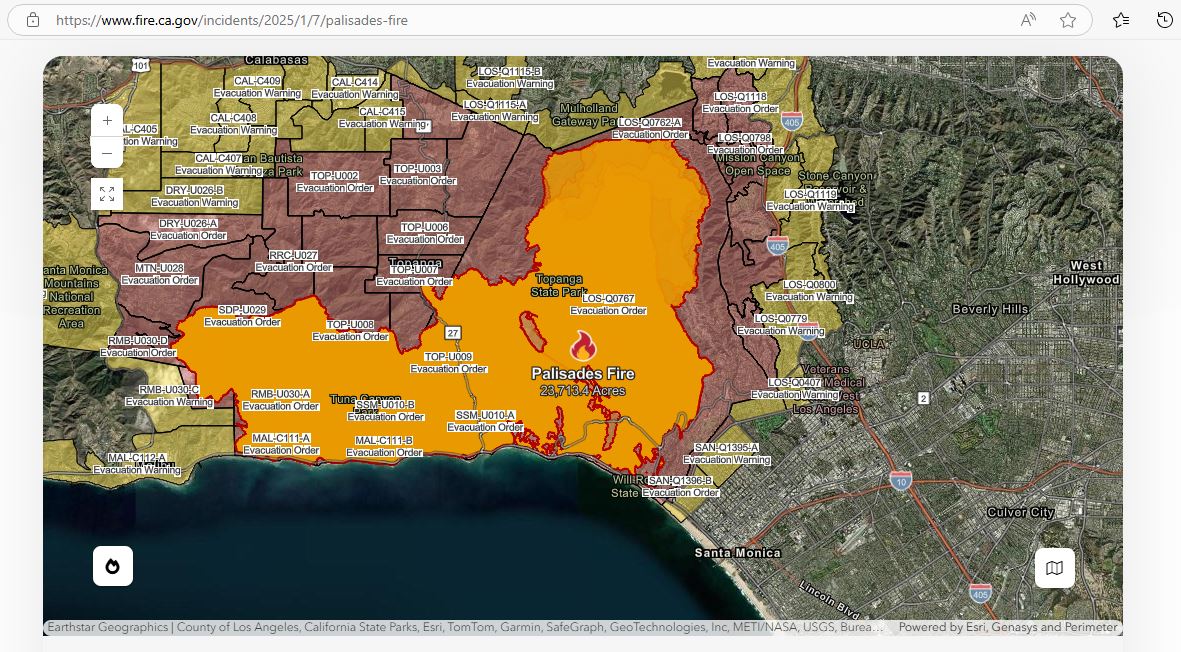The image size is (1181, 652).
Task: Select zone CAL-C415 Evacuation Warning
Action: pyautogui.click(x=382, y=117)
